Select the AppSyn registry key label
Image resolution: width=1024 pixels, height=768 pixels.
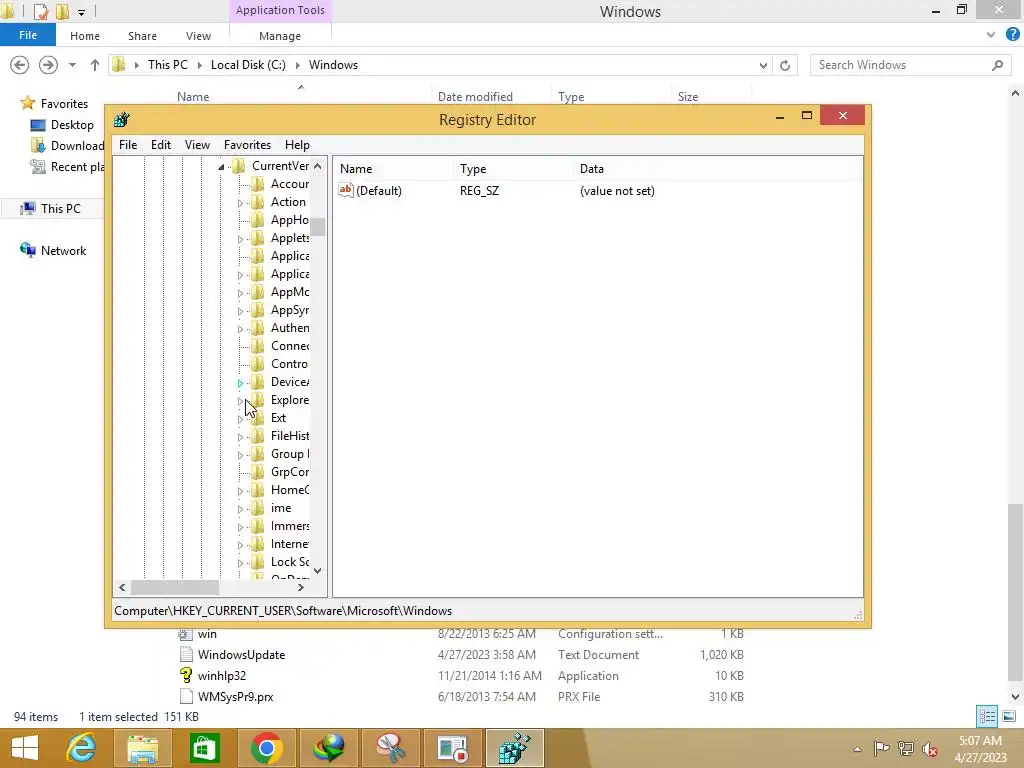(290, 310)
